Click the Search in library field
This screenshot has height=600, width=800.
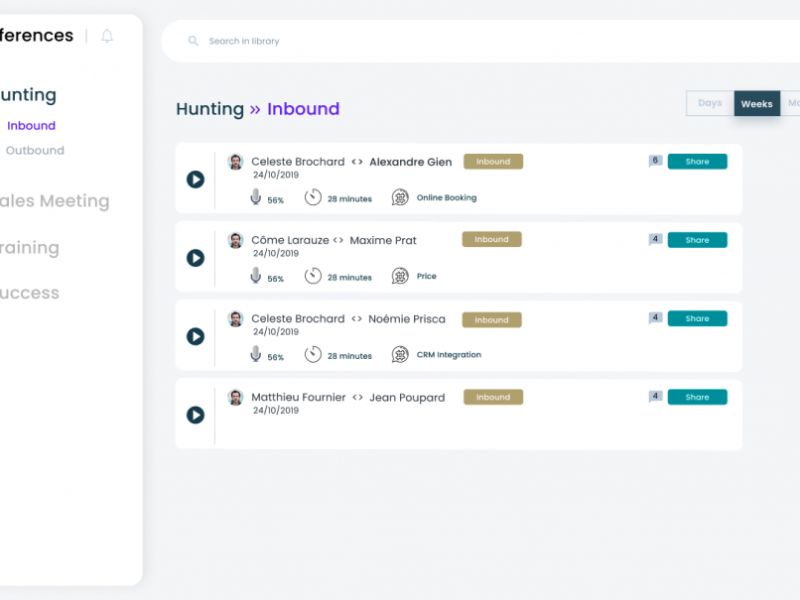tap(481, 41)
